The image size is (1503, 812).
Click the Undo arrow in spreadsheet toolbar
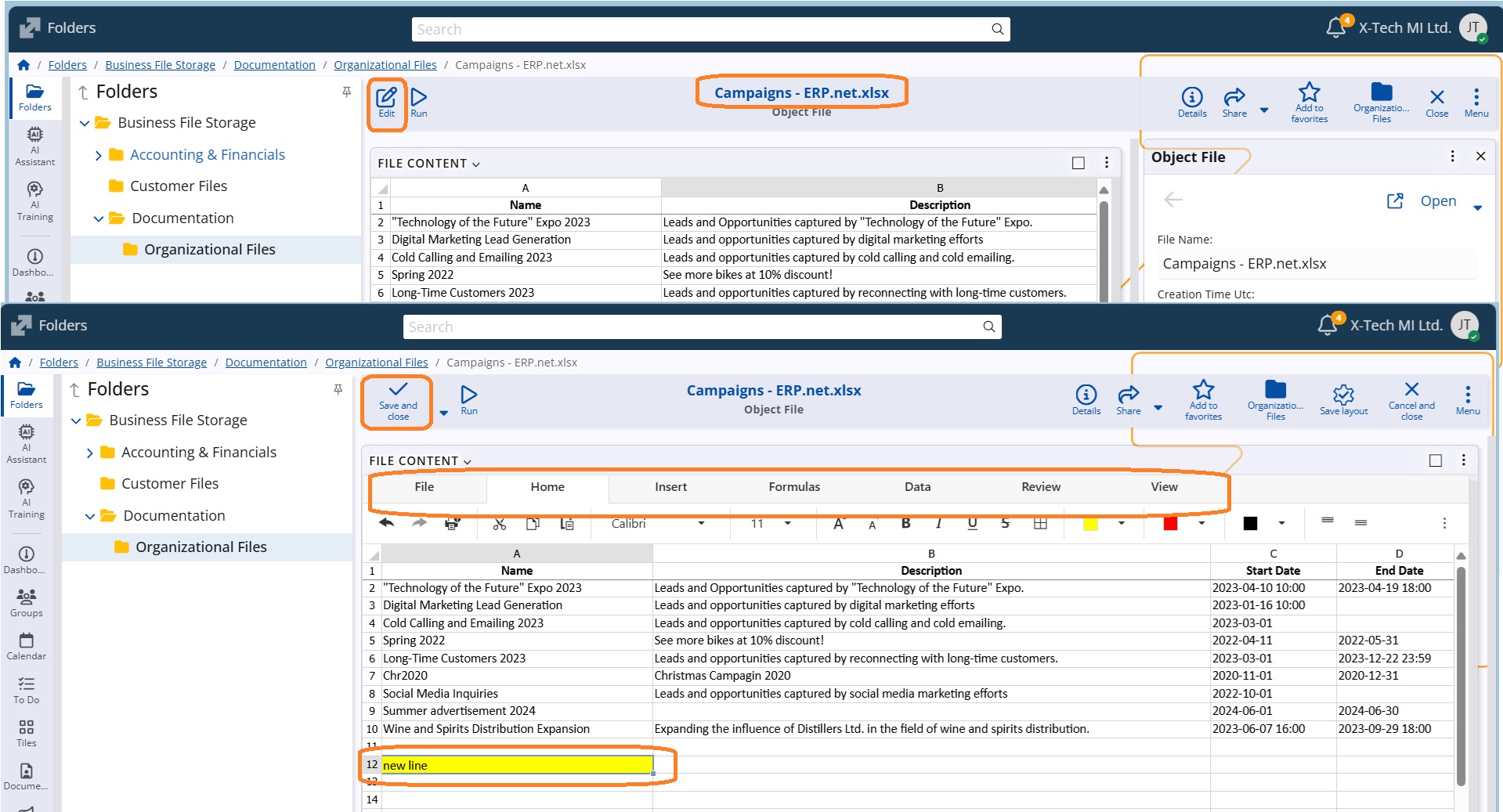pos(387,523)
